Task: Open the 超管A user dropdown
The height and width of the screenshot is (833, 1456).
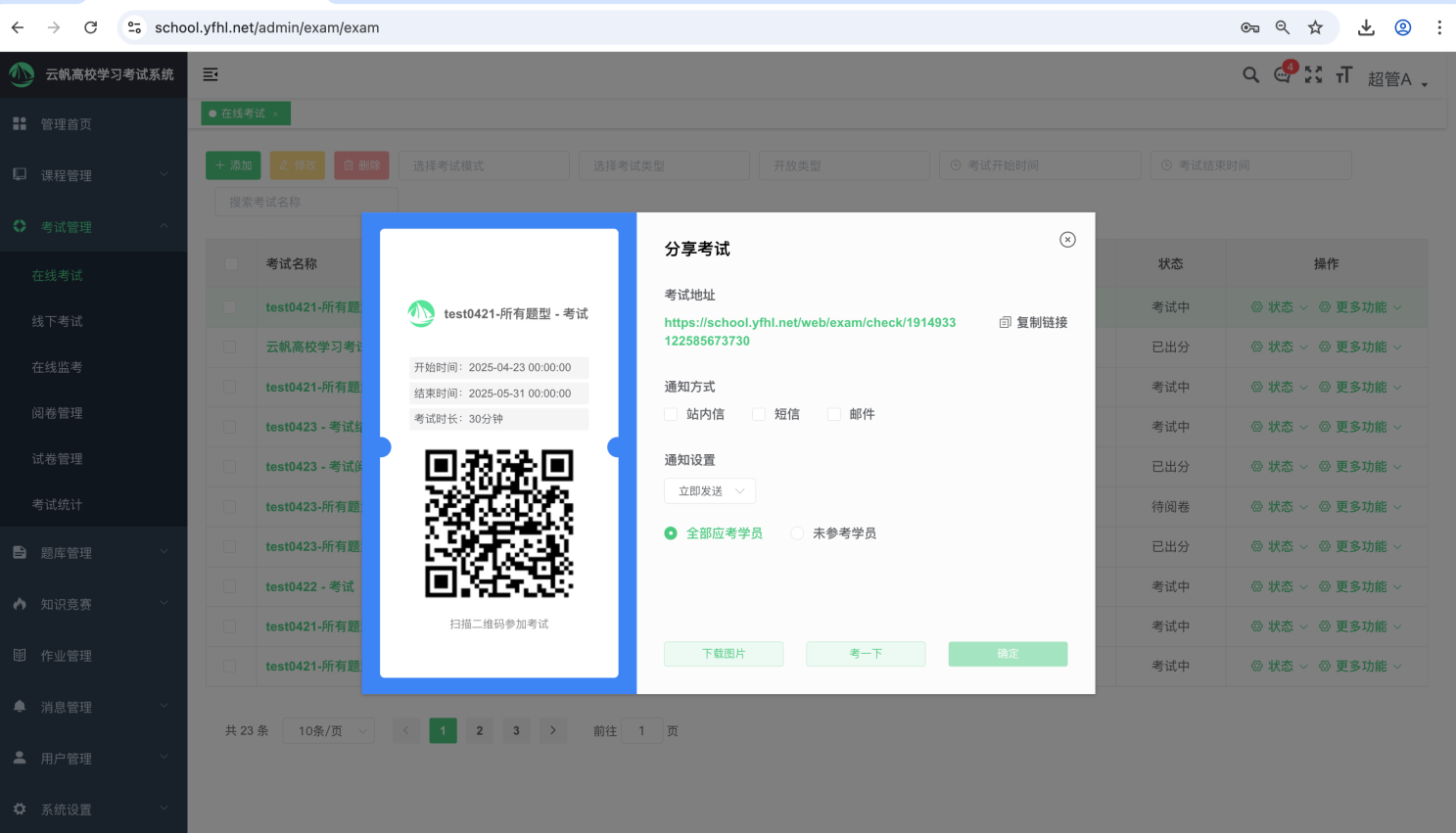Action: 1397,79
